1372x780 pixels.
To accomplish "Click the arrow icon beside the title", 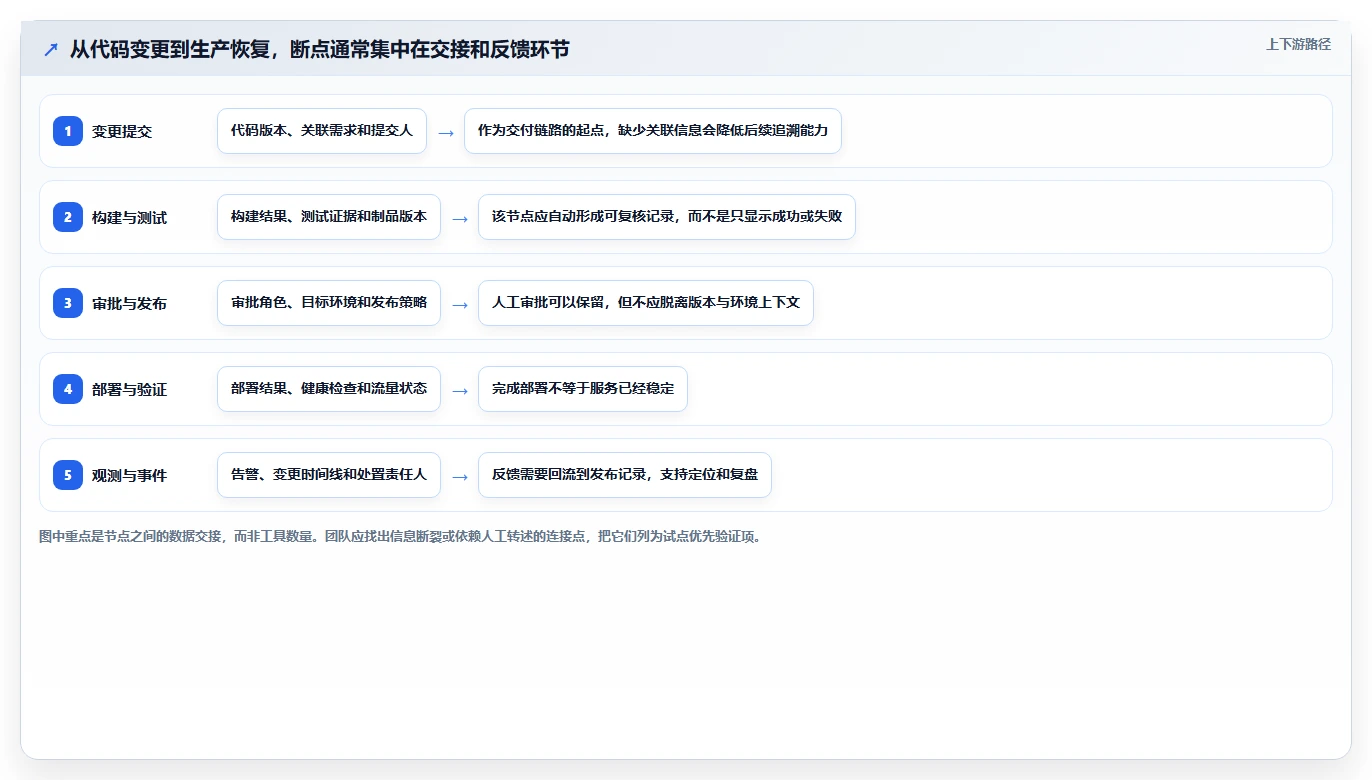I will pyautogui.click(x=51, y=50).
